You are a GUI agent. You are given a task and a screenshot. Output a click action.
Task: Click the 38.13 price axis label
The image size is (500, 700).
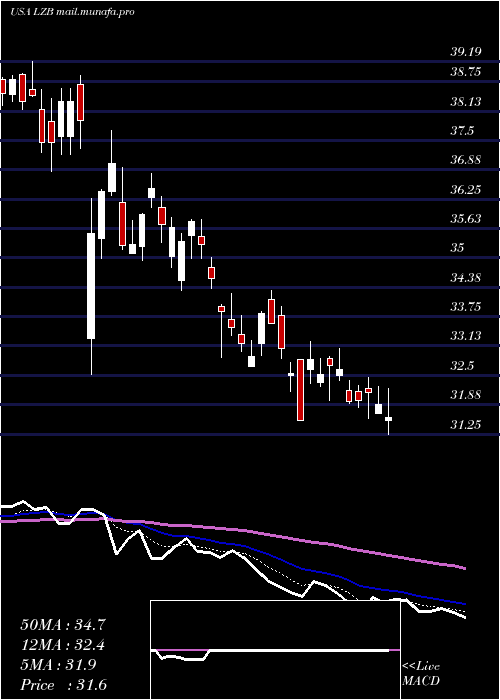tap(466, 102)
